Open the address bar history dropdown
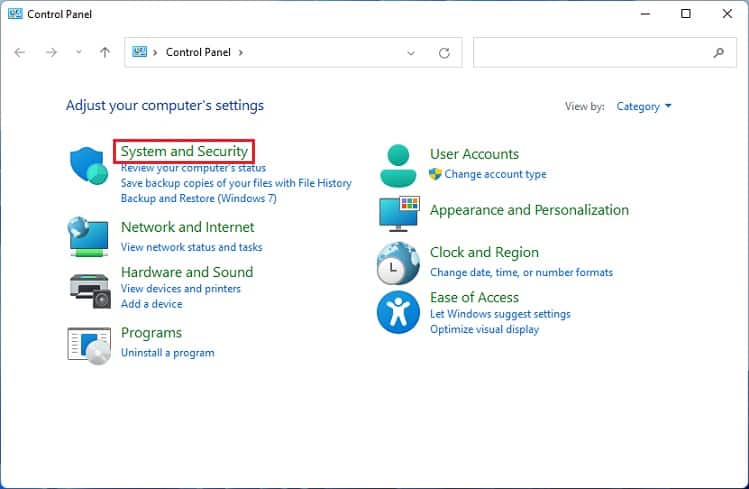This screenshot has width=749, height=489. point(411,53)
